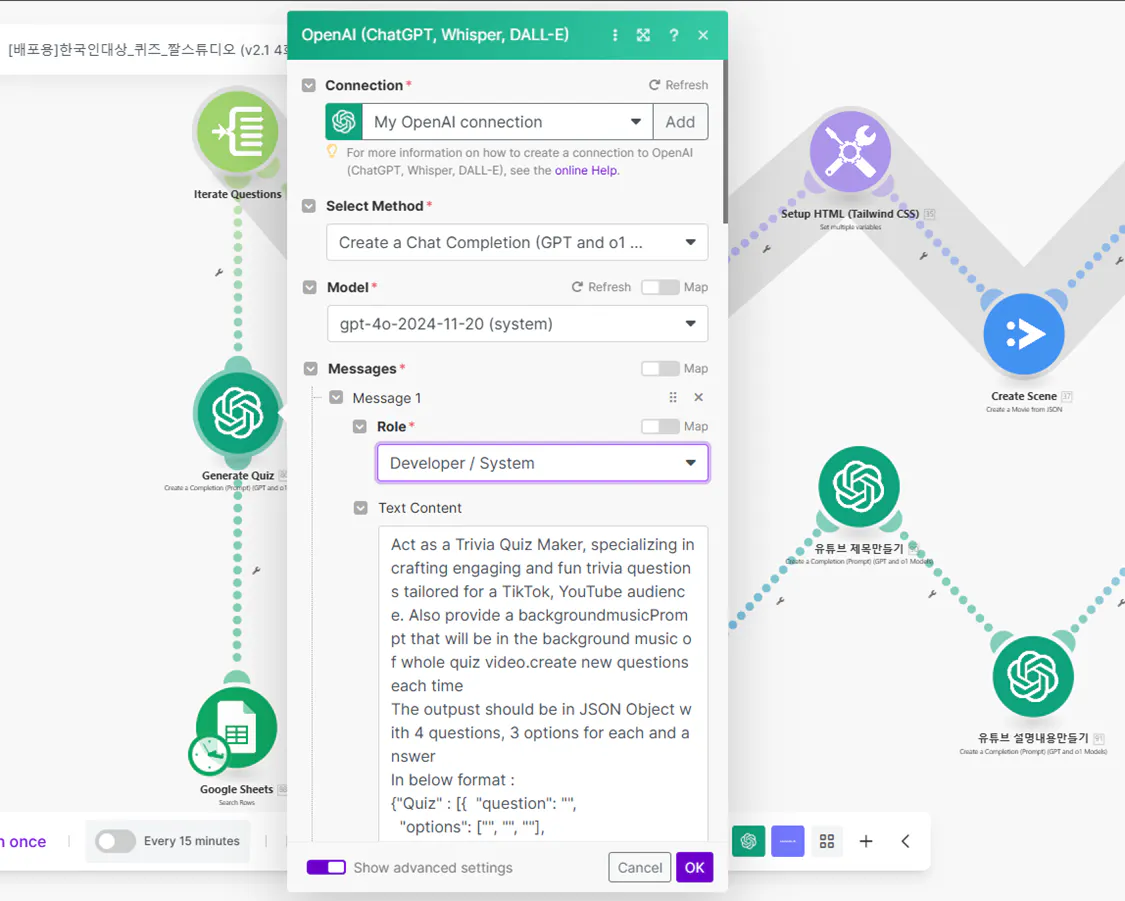Click inside the Text Content prompt field

point(543,684)
